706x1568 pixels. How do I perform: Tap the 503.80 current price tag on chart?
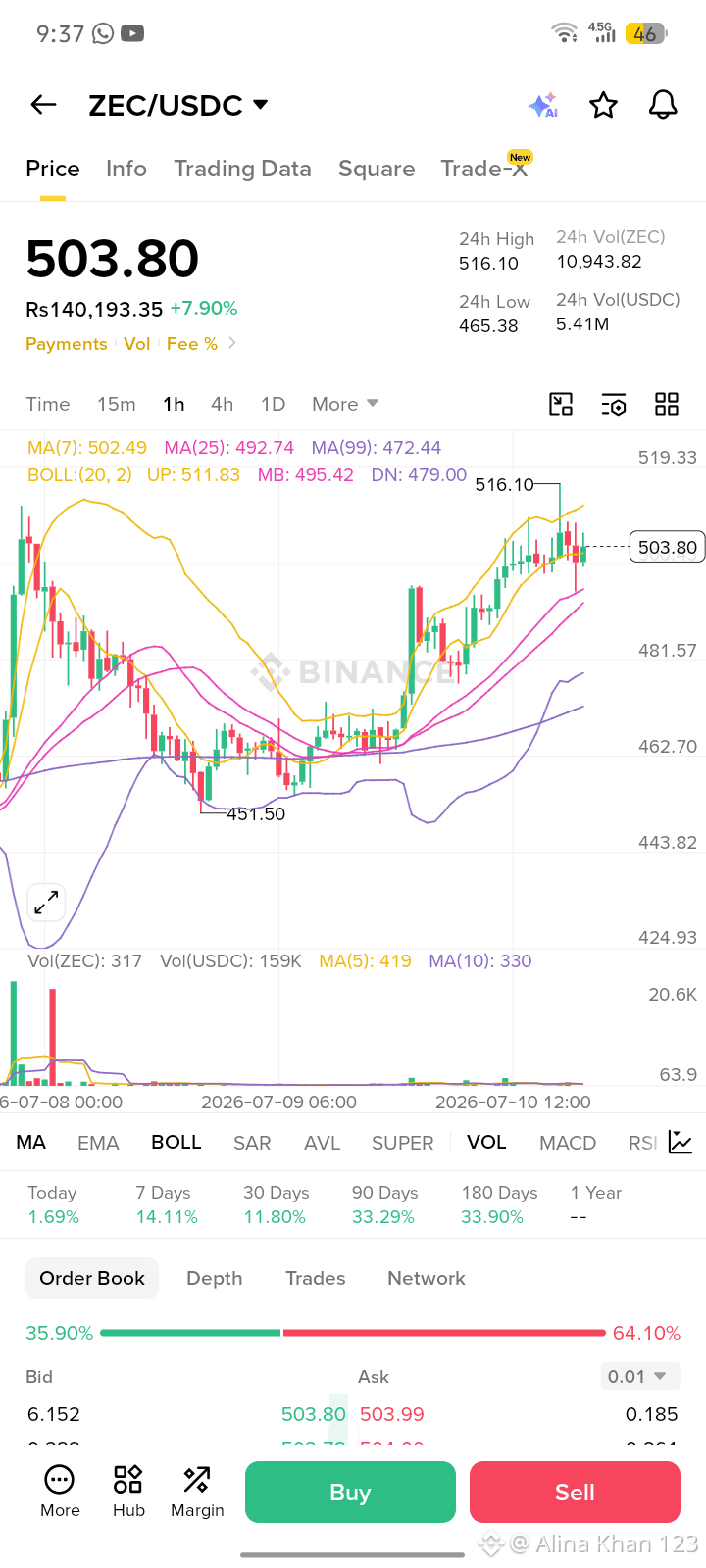667,547
